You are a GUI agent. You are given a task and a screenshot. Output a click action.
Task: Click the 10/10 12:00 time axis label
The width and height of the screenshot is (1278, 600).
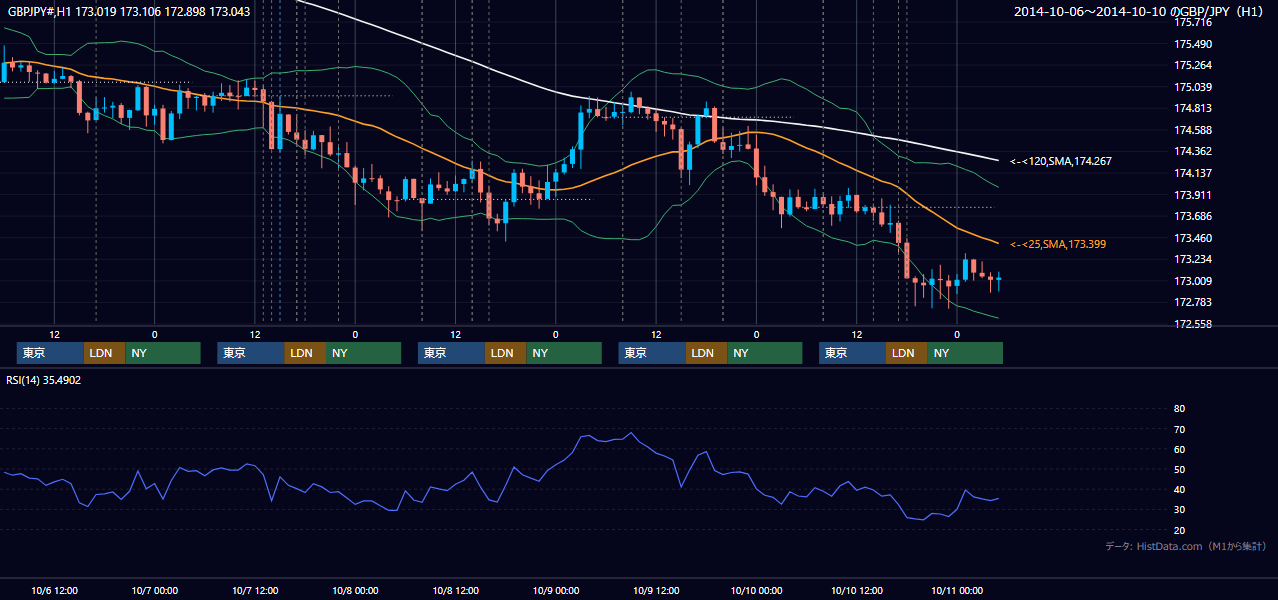pyautogui.click(x=856, y=591)
